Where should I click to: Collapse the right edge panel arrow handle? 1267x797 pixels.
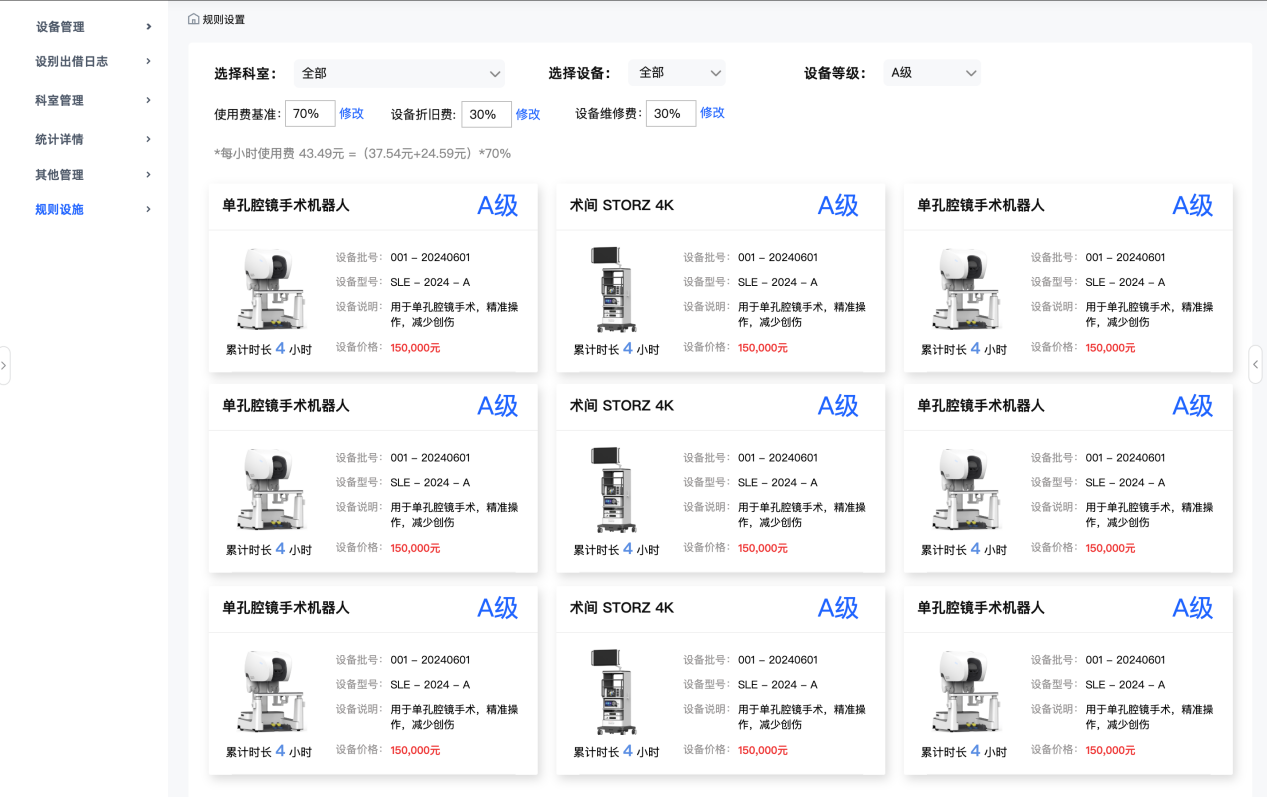[1256, 365]
